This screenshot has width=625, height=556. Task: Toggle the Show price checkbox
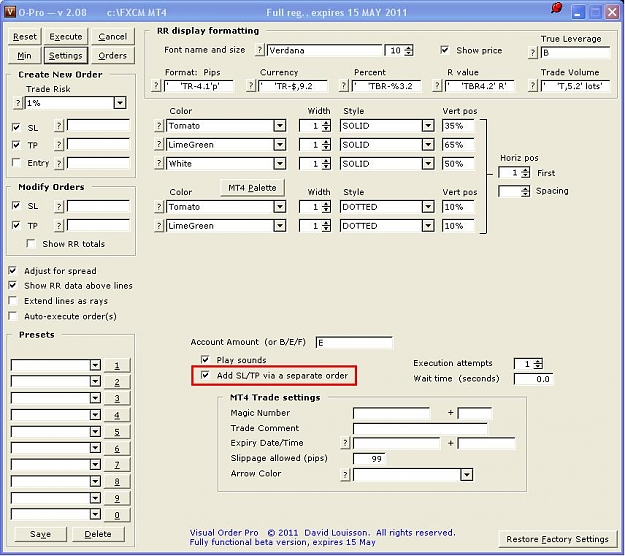[x=444, y=50]
